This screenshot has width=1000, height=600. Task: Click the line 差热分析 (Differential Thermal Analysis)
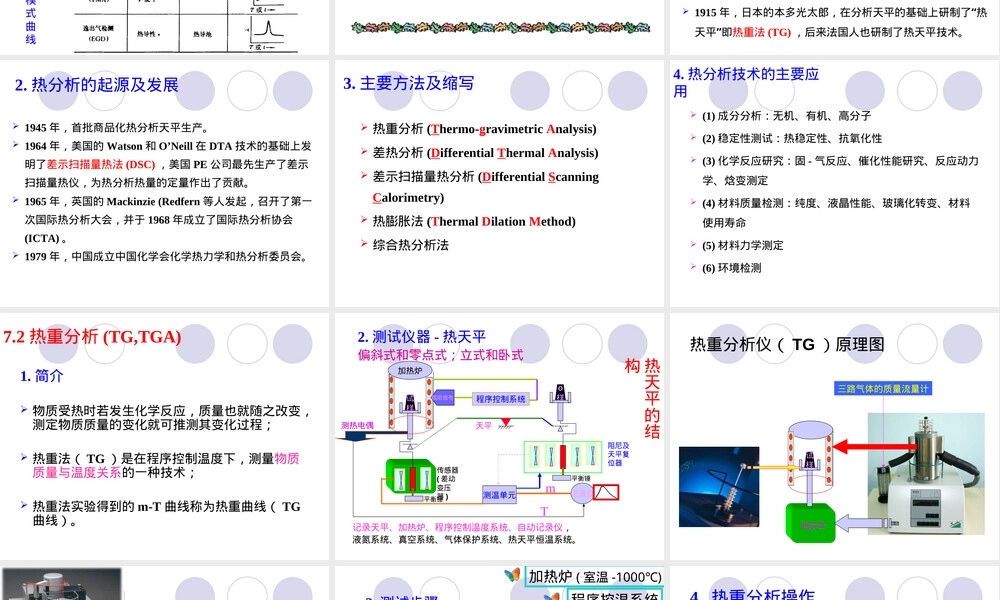click(x=485, y=153)
